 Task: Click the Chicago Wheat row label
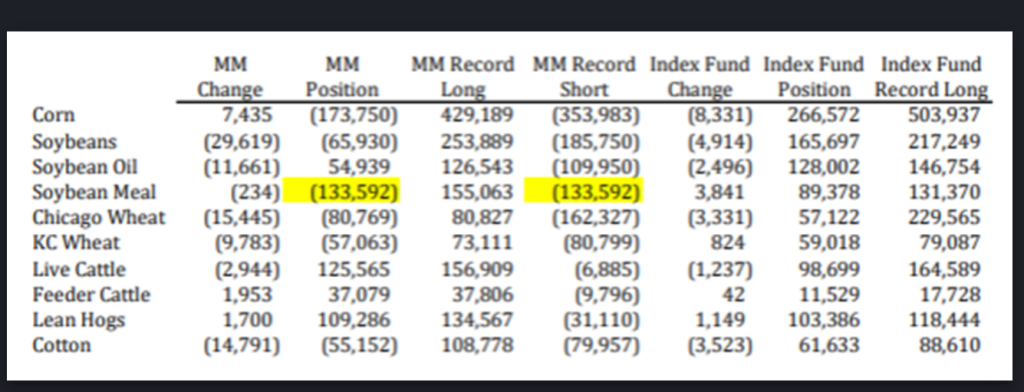[x=99, y=218]
